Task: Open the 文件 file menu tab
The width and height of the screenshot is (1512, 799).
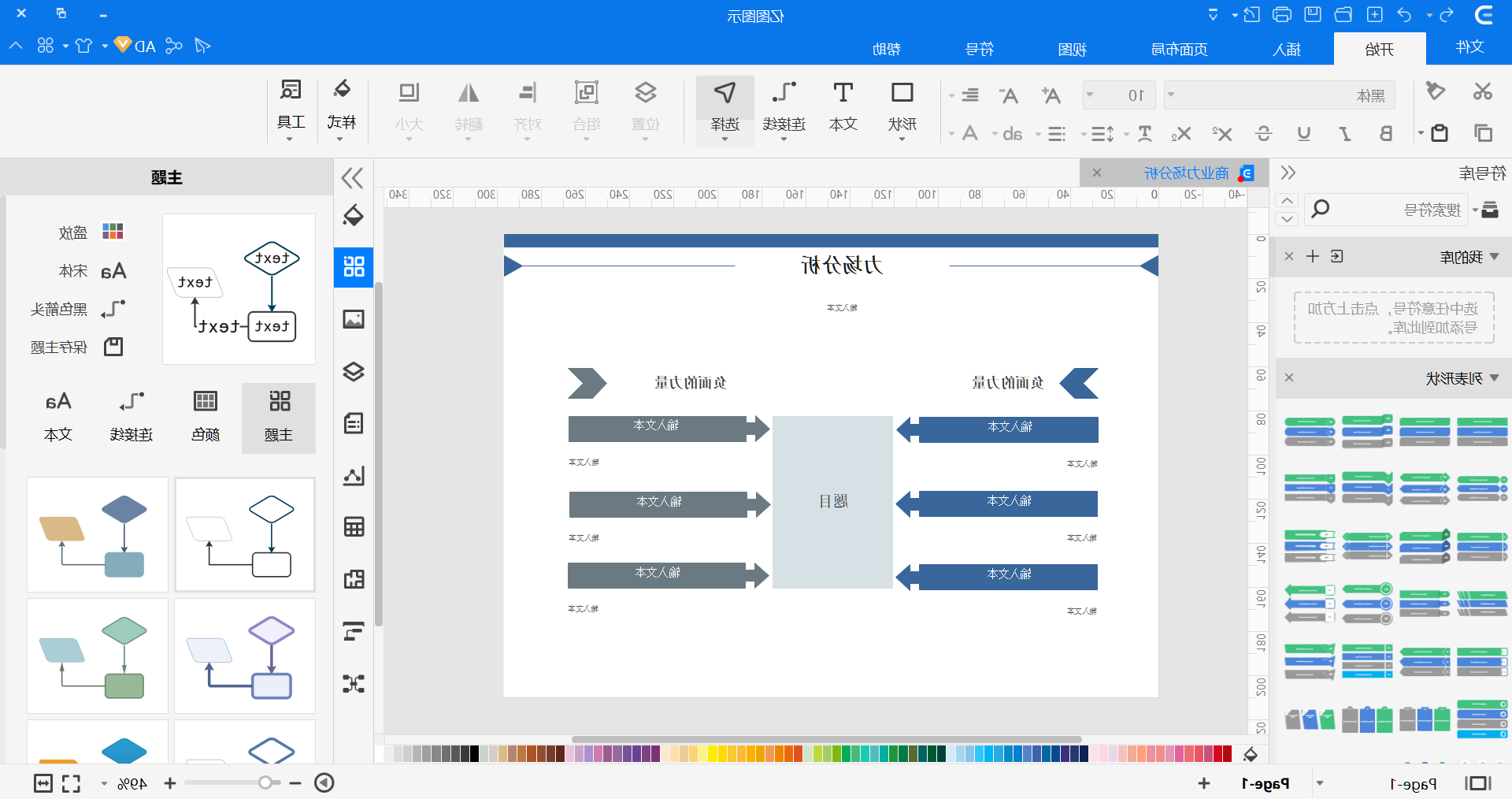Action: pyautogui.click(x=1469, y=47)
